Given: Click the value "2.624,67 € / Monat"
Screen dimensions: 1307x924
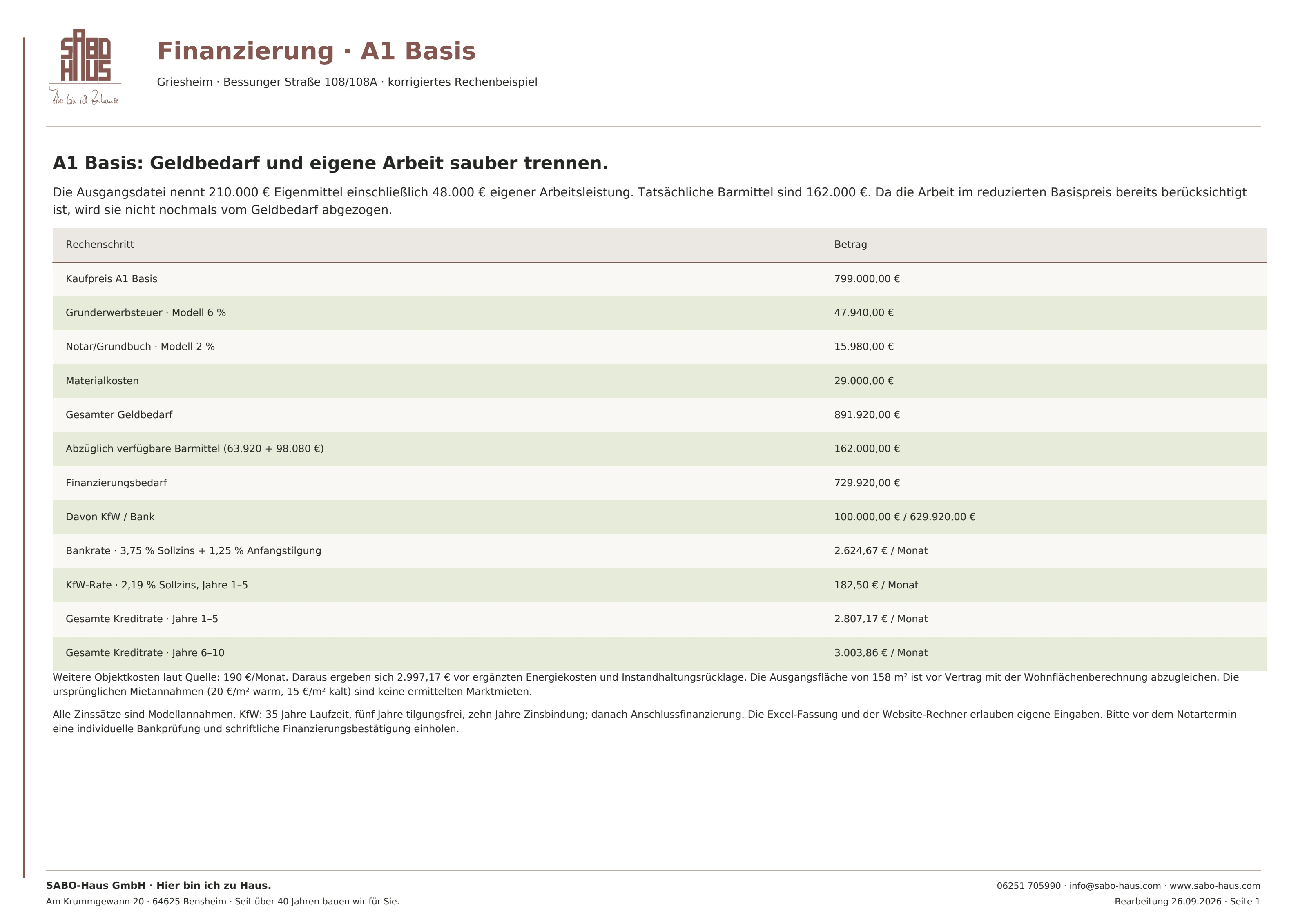Looking at the screenshot, I should tap(881, 551).
